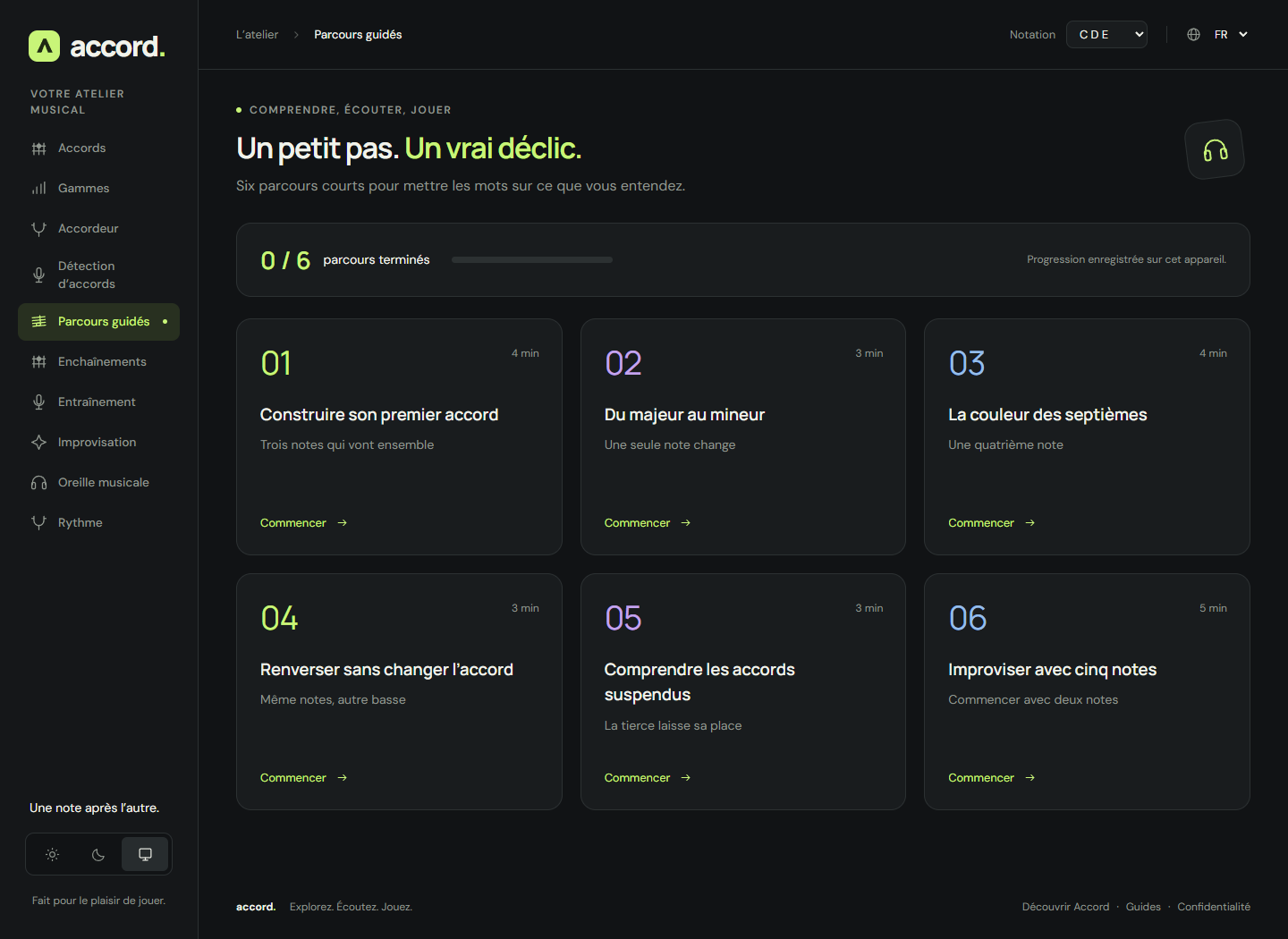Click the Parcours guidés breadcrumb text
This screenshot has width=1288, height=939.
(358, 35)
